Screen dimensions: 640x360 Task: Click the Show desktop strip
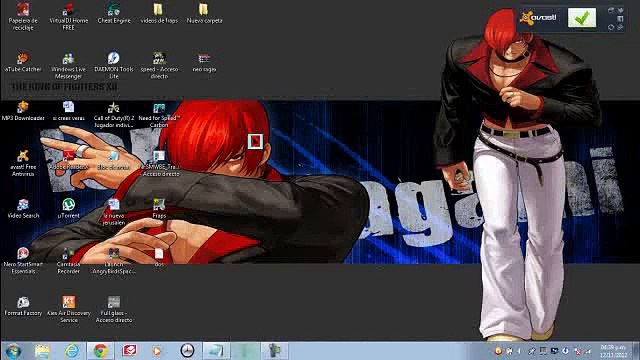coord(636,351)
